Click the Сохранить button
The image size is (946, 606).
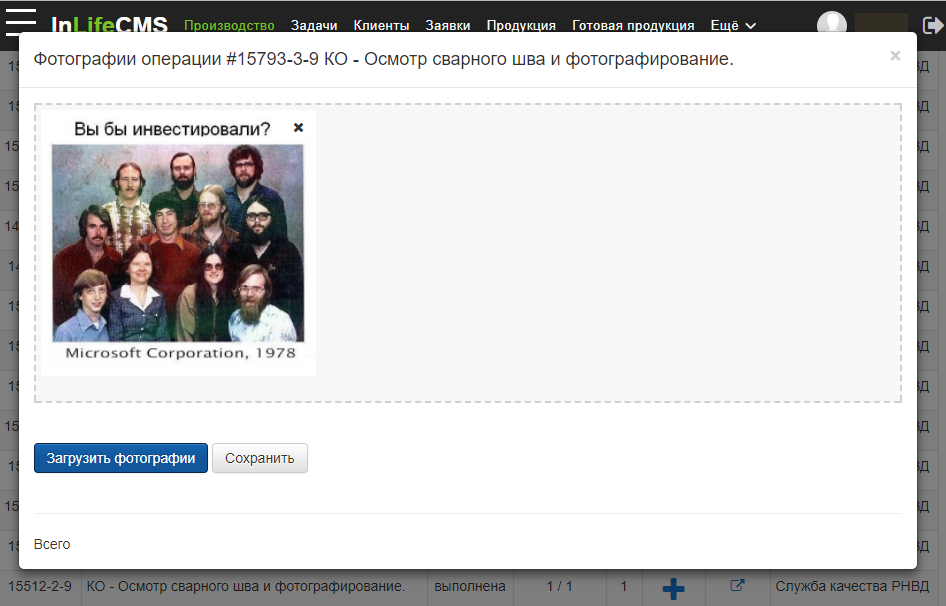coord(260,458)
